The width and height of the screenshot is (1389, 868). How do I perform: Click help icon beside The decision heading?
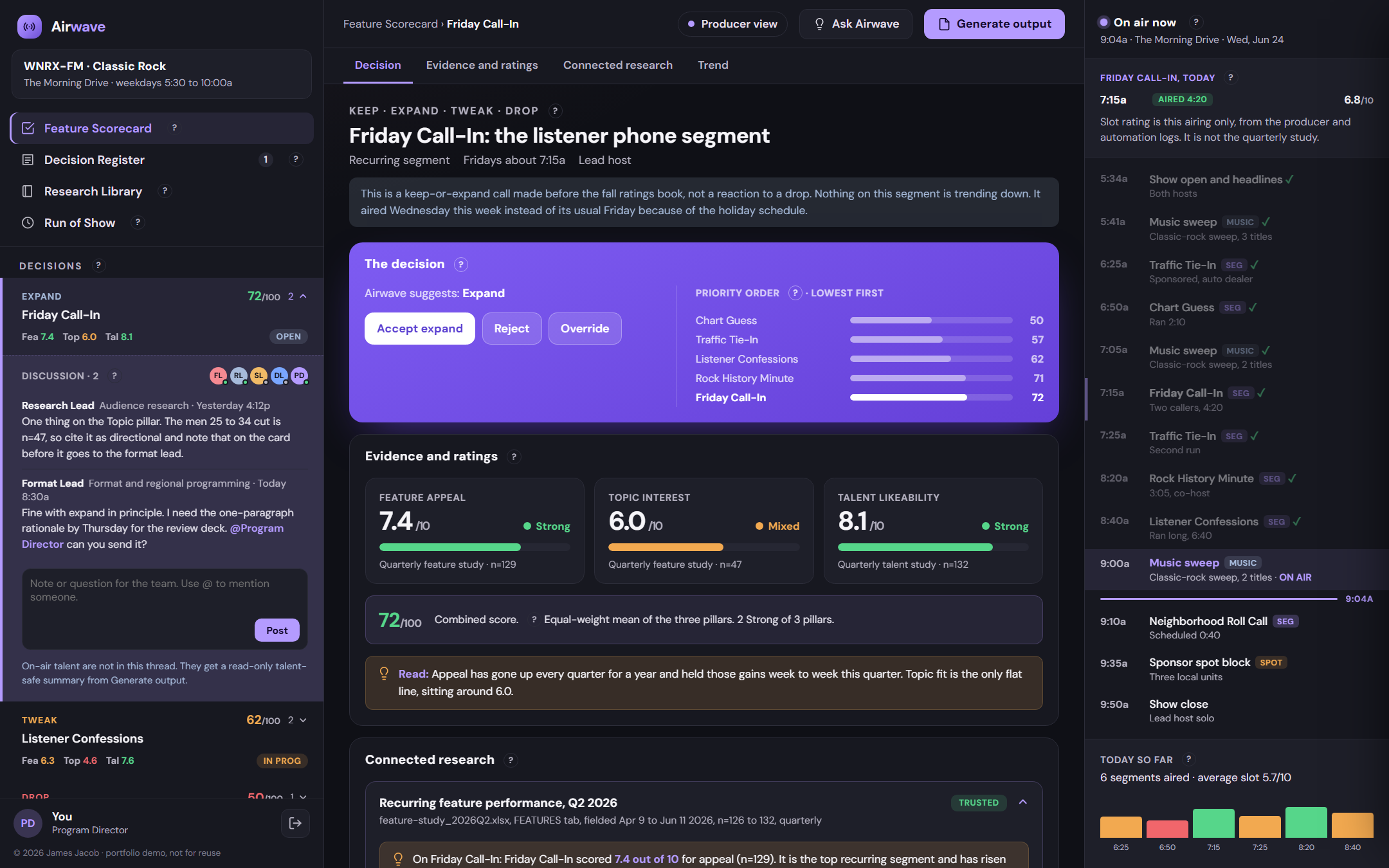tap(460, 264)
